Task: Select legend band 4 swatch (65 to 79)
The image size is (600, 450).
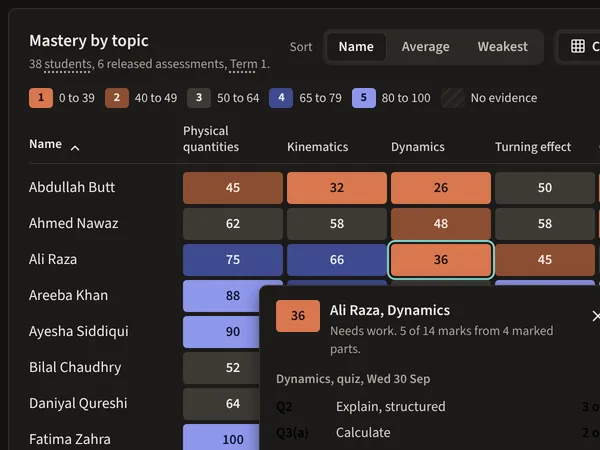Action: [281, 98]
